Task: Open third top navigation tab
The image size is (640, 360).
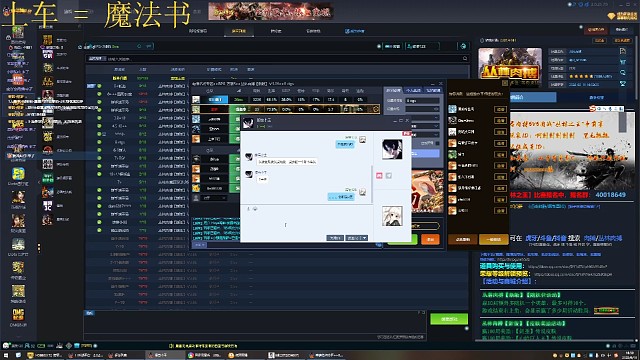Action: 276,31
